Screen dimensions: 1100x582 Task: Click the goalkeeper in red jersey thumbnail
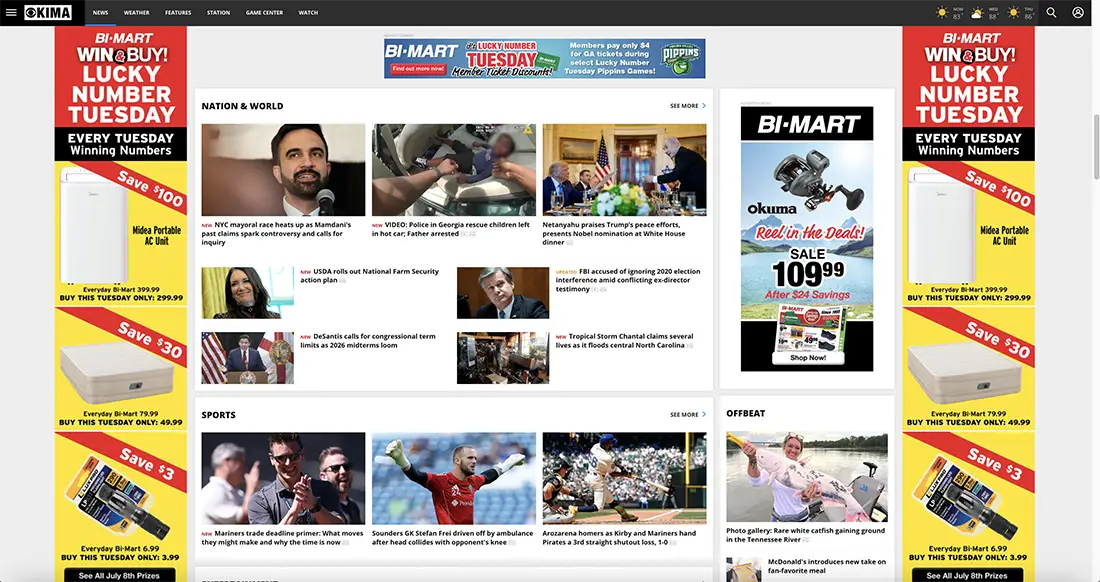[454, 478]
